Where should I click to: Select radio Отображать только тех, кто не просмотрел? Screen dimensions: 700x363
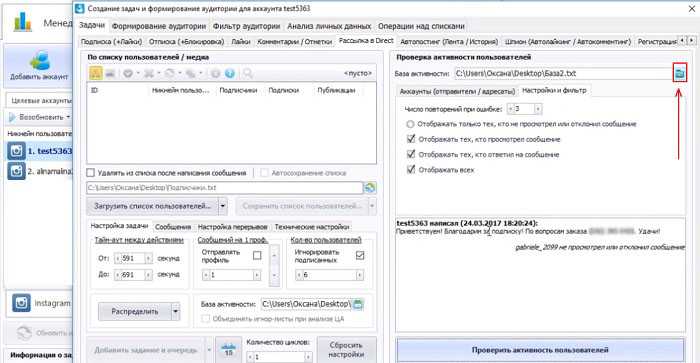pyautogui.click(x=410, y=124)
